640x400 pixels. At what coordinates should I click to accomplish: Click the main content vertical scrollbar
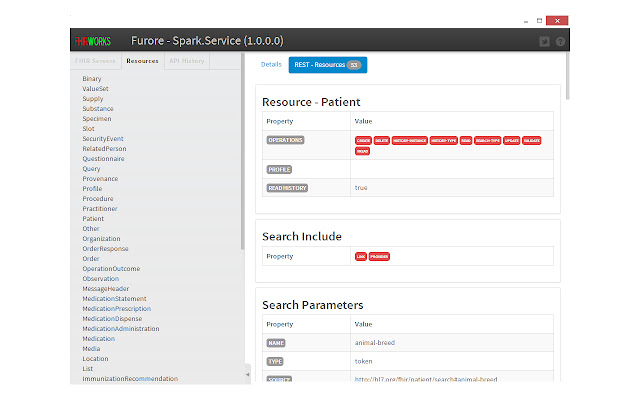[x=567, y=76]
